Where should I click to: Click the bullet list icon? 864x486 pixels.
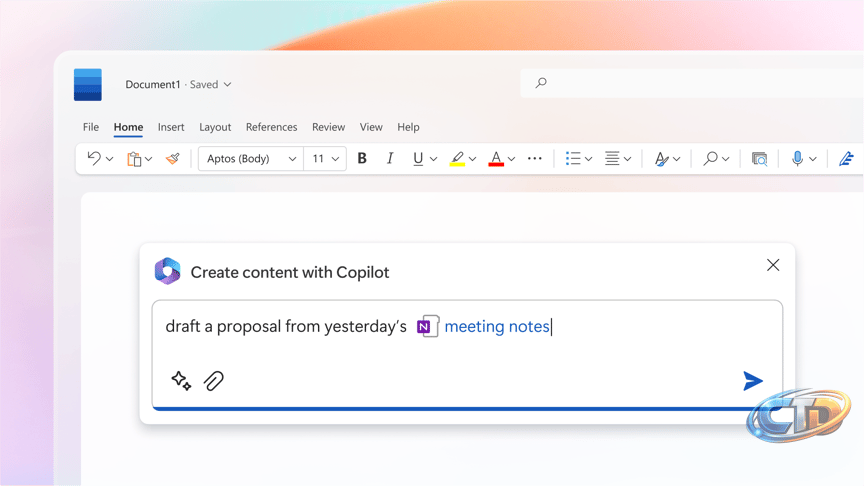pos(573,159)
